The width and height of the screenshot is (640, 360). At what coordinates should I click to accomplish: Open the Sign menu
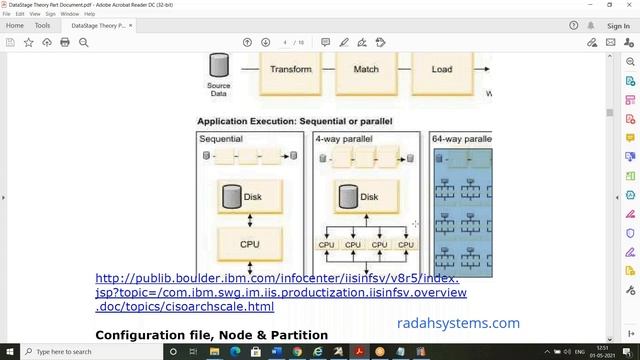pos(50,14)
